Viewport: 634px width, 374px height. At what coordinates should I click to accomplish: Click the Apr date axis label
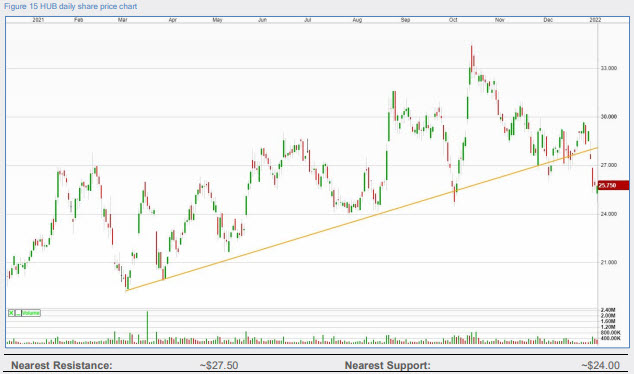[173, 20]
